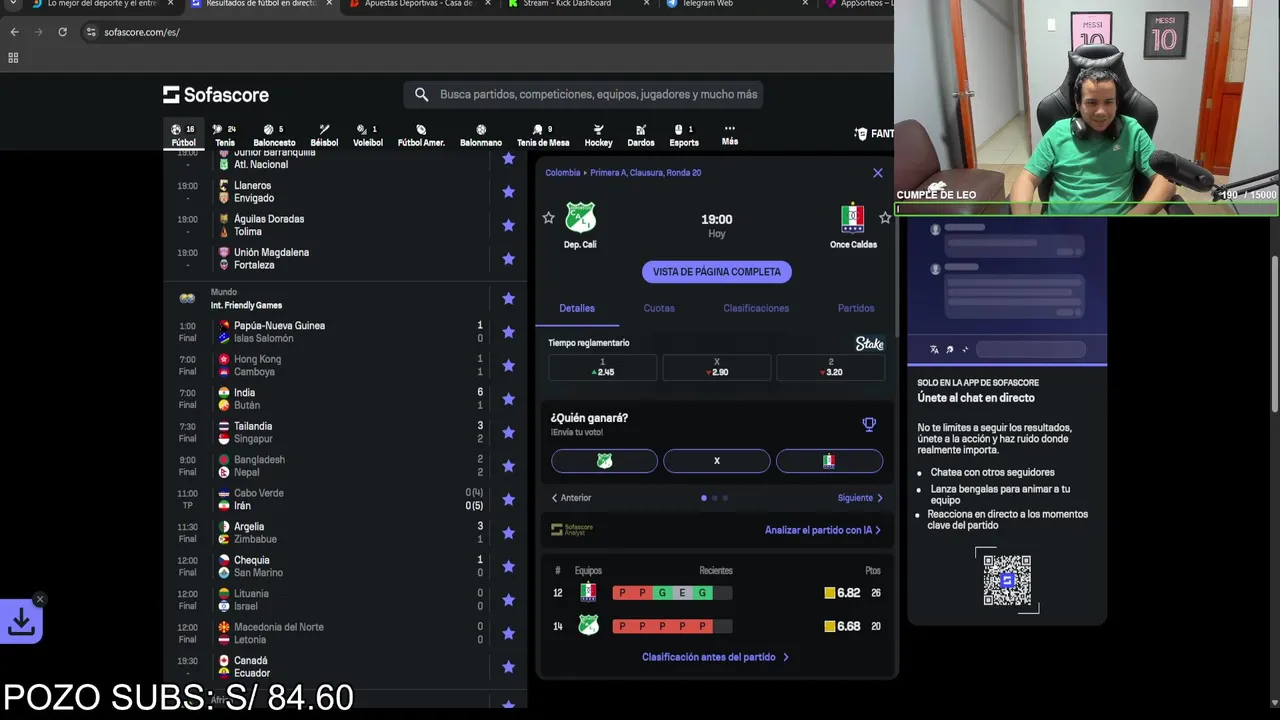Open the Dardos sport category
The width and height of the screenshot is (1280, 720).
pos(641,135)
